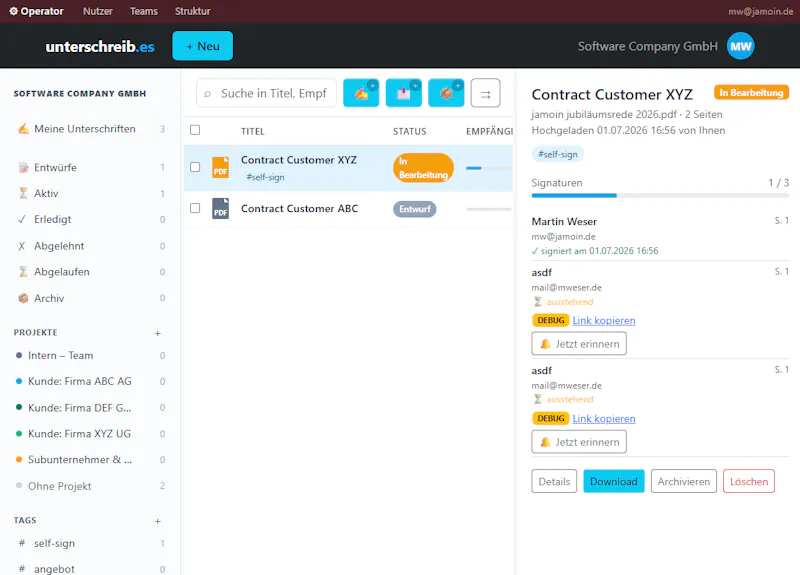Screen dimensions: 800x575
Task: Click the #self-sign tag chip in details panel
Action: click(x=558, y=154)
